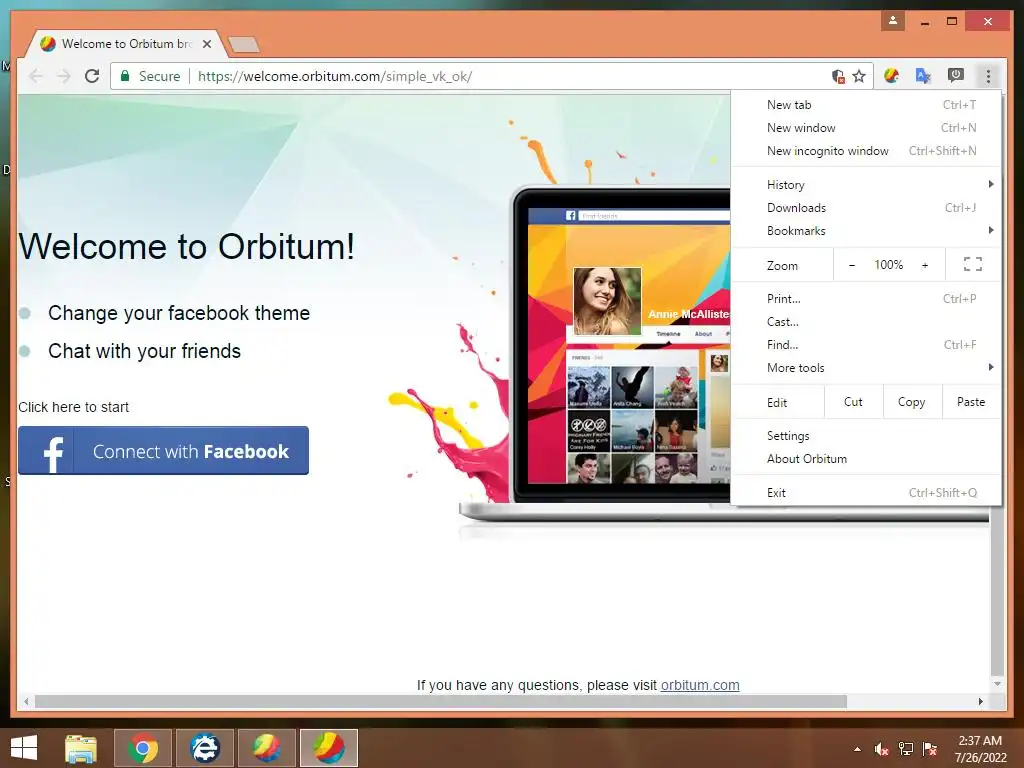Go back using the browser back arrow
This screenshot has width=1024, height=768.
pyautogui.click(x=36, y=76)
